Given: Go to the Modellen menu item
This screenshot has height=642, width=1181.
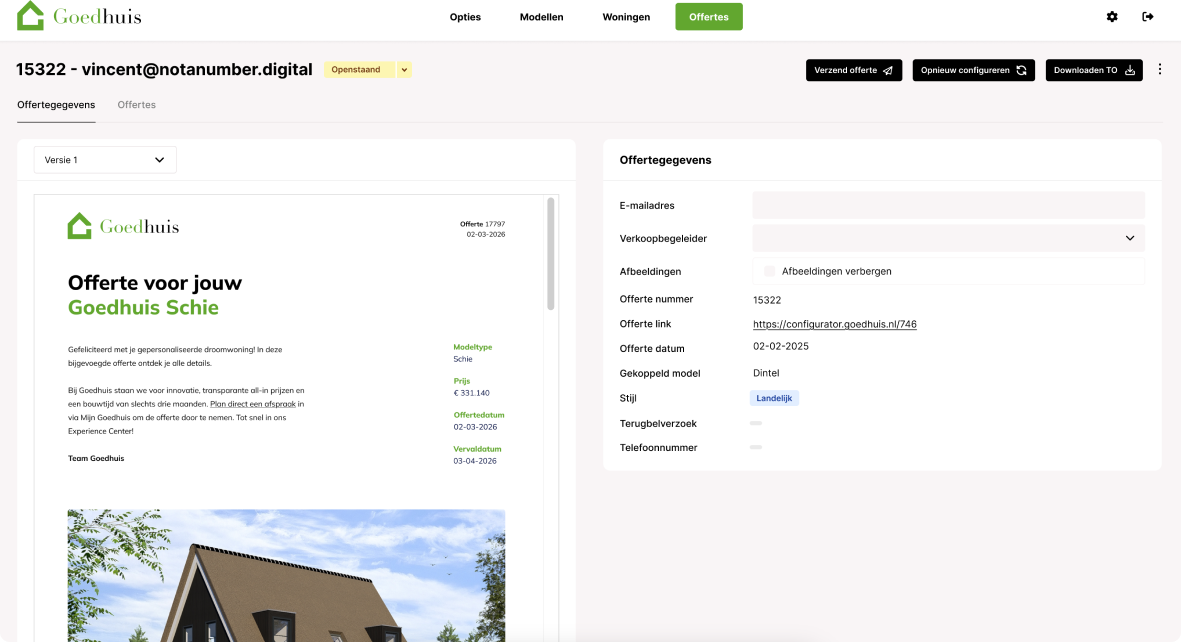Looking at the screenshot, I should tap(542, 17).
